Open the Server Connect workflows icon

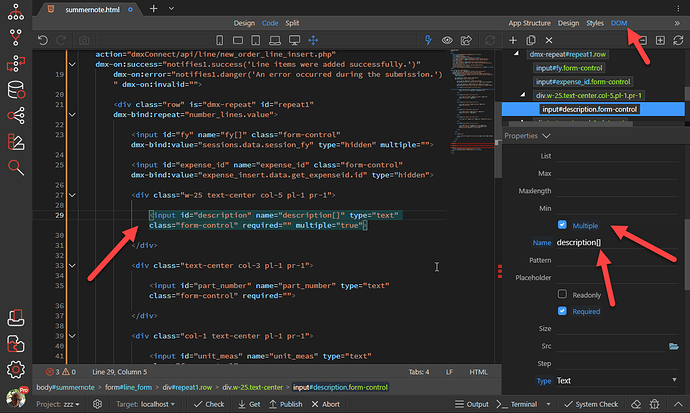pyautogui.click(x=16, y=64)
